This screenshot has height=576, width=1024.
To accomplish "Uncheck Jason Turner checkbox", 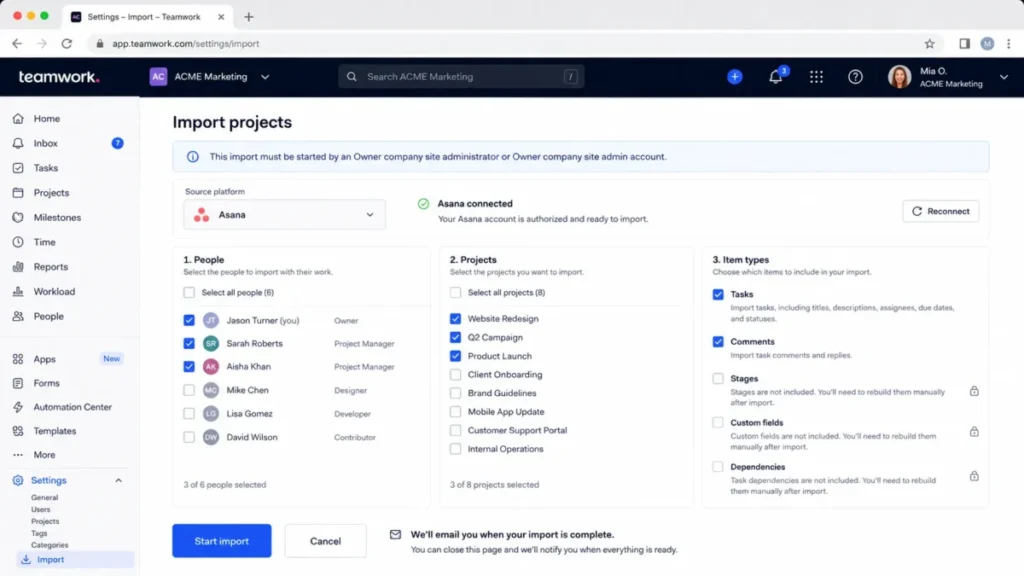I will [x=189, y=321].
